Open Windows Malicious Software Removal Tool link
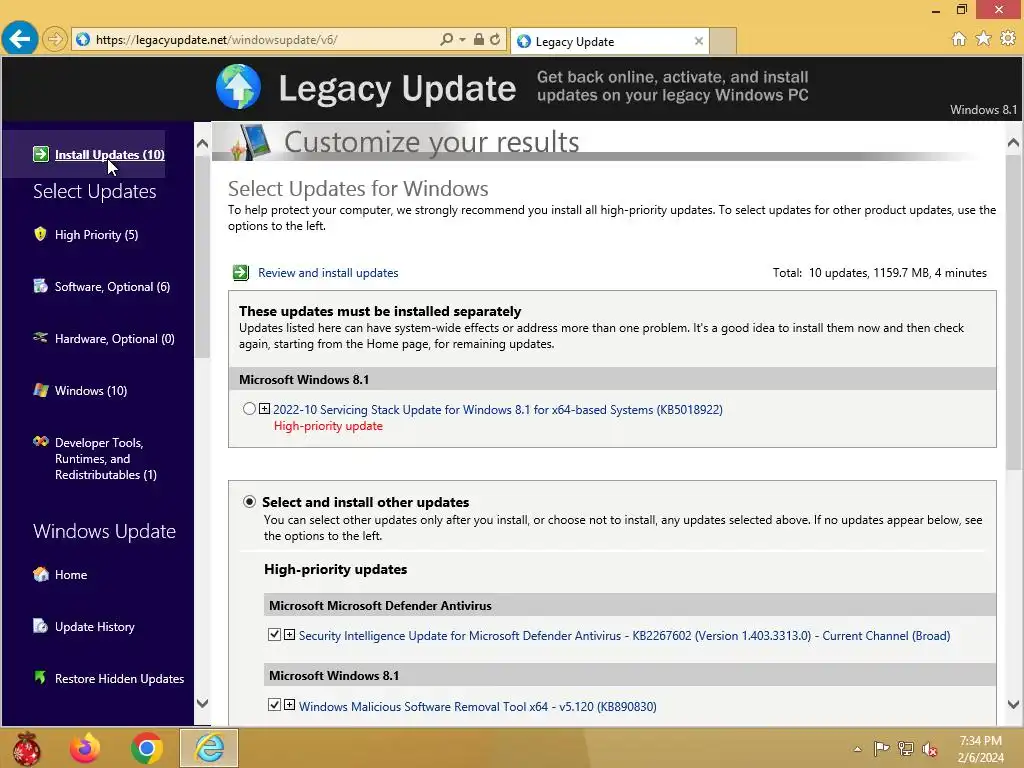 [477, 706]
